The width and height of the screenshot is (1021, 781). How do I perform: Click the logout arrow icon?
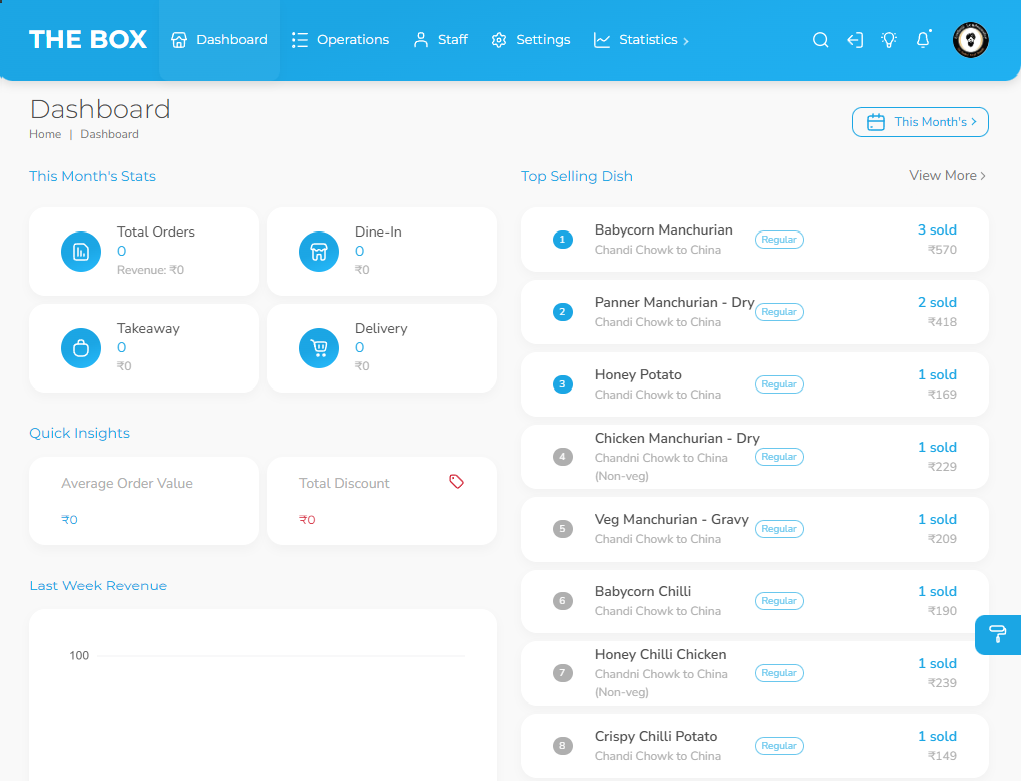855,40
